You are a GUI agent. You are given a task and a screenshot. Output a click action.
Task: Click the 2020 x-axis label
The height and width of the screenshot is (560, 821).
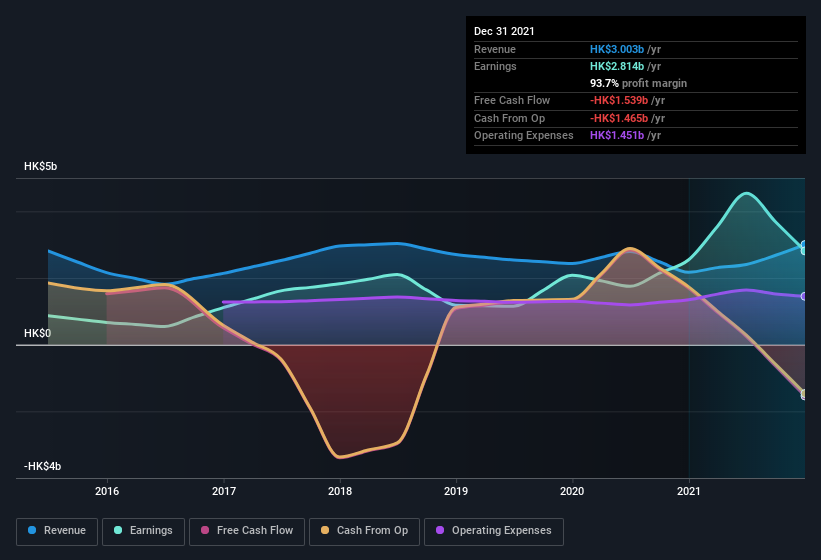click(x=572, y=491)
